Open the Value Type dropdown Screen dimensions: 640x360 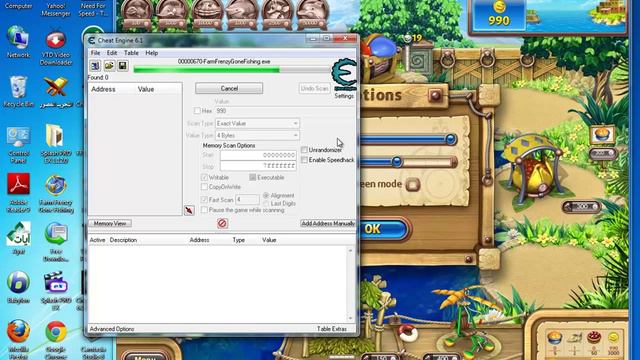257,135
